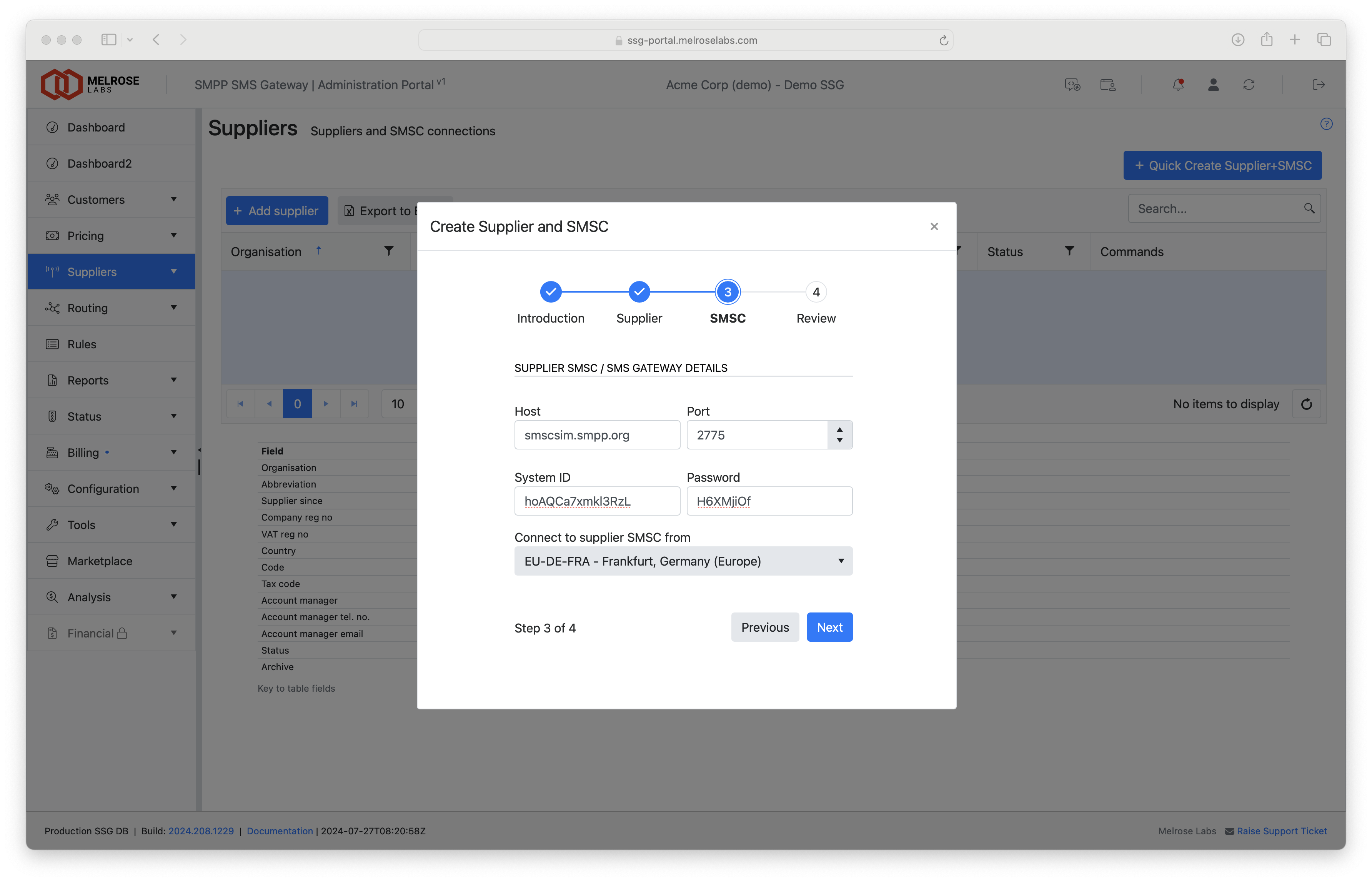
Task: Click the Billing register icon
Action: 52,452
